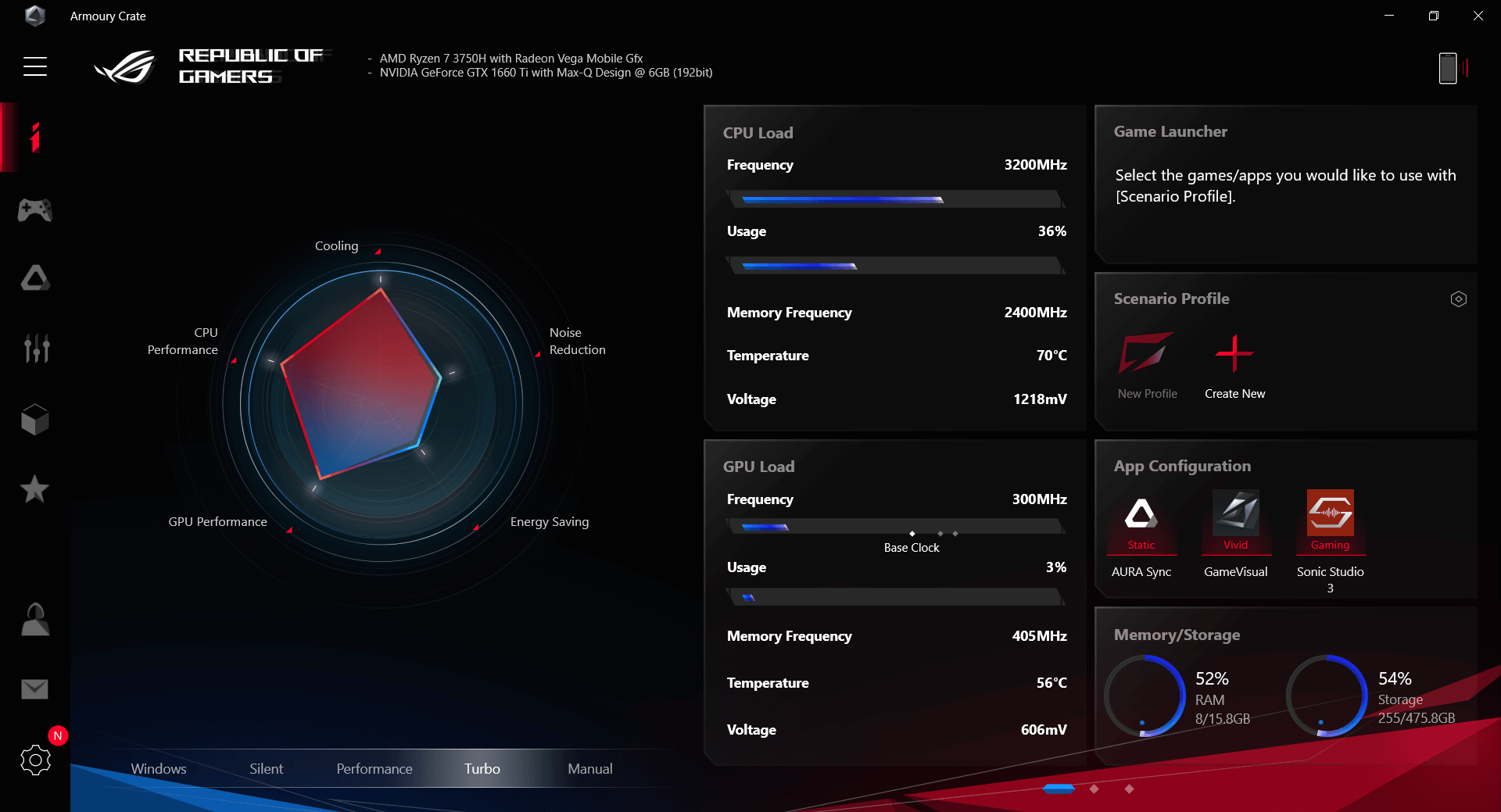Open the cube icon in sidebar

click(35, 420)
